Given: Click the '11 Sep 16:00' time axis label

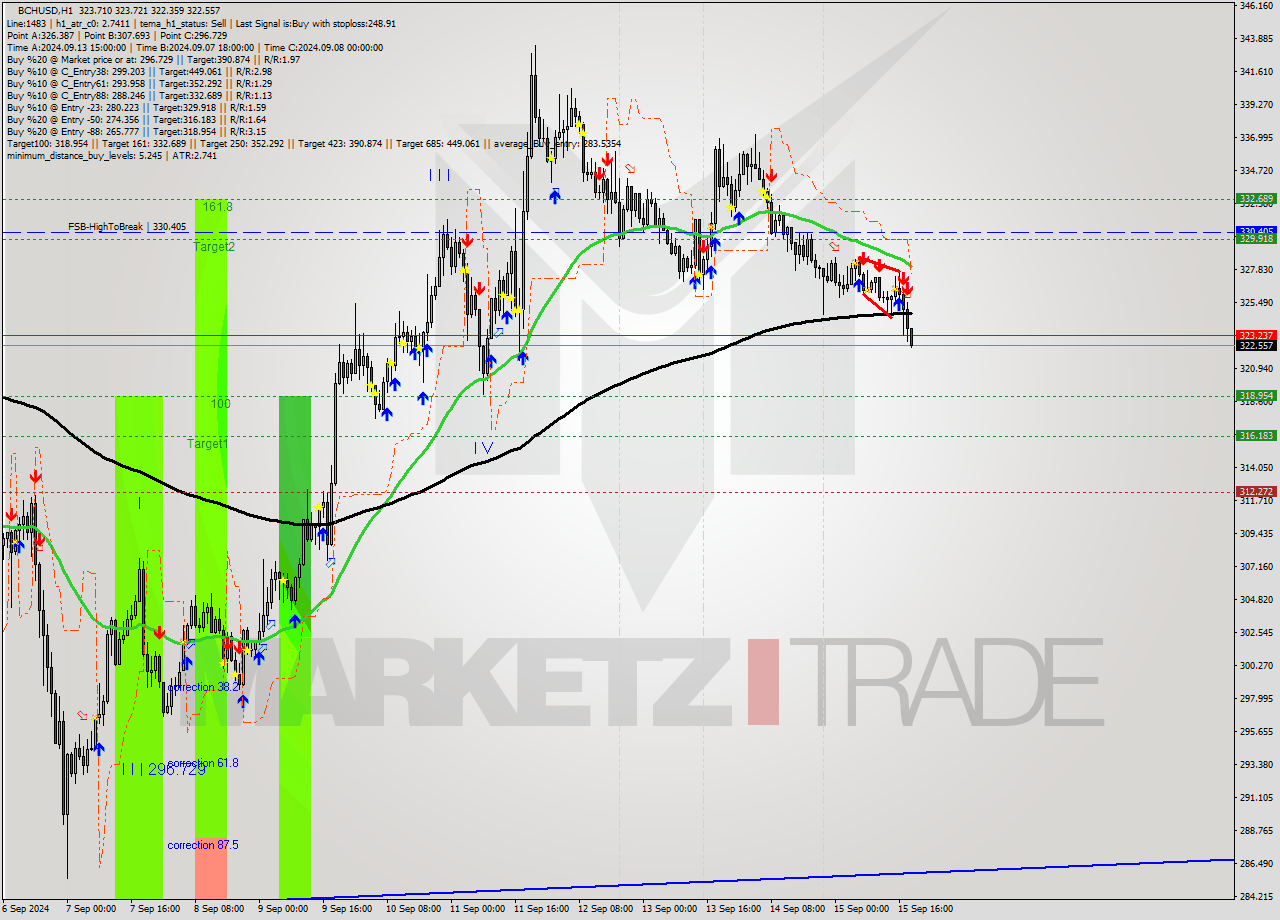Looking at the screenshot, I should (539, 909).
